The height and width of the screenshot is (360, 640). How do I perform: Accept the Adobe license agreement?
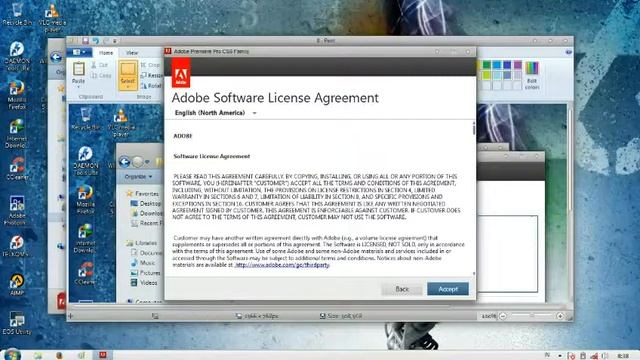448,289
